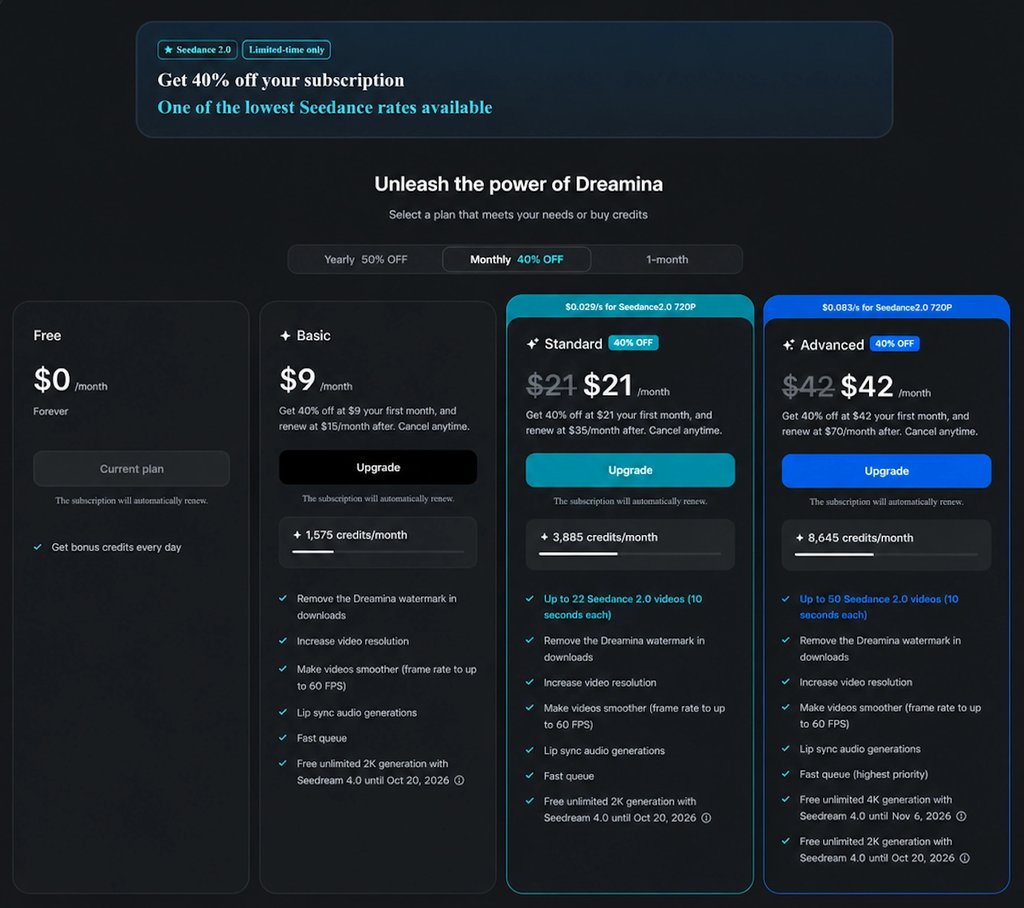1024x908 pixels.
Task: Click the Standard plan credits progress bar
Action: pos(630,554)
